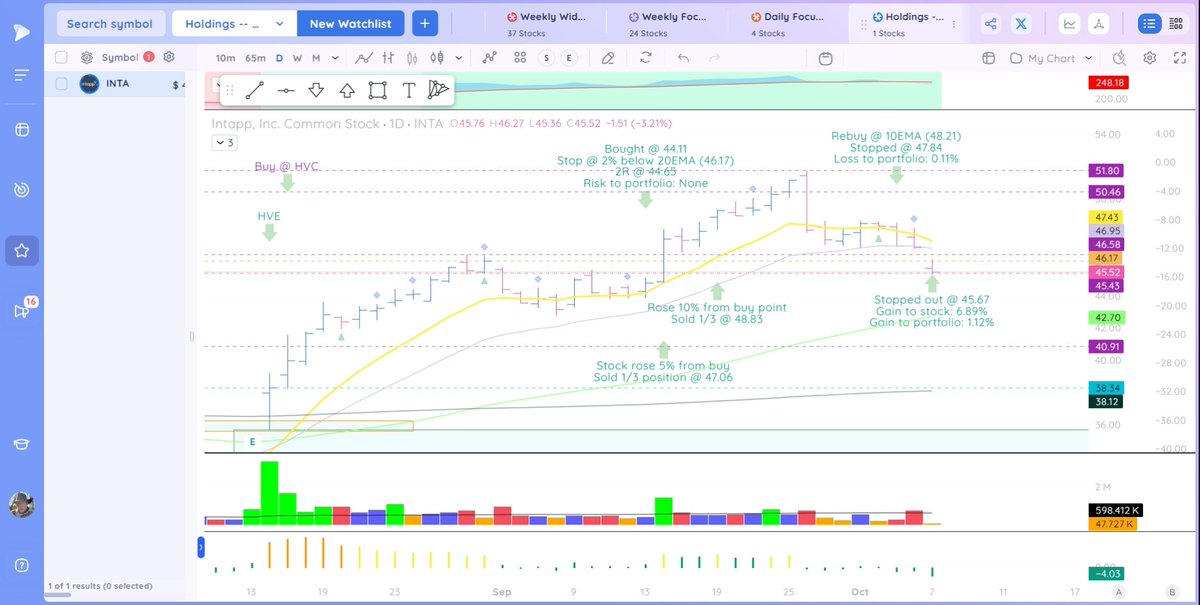The height and width of the screenshot is (605, 1200).
Task: Select the trend line drawing tool
Action: point(253,89)
